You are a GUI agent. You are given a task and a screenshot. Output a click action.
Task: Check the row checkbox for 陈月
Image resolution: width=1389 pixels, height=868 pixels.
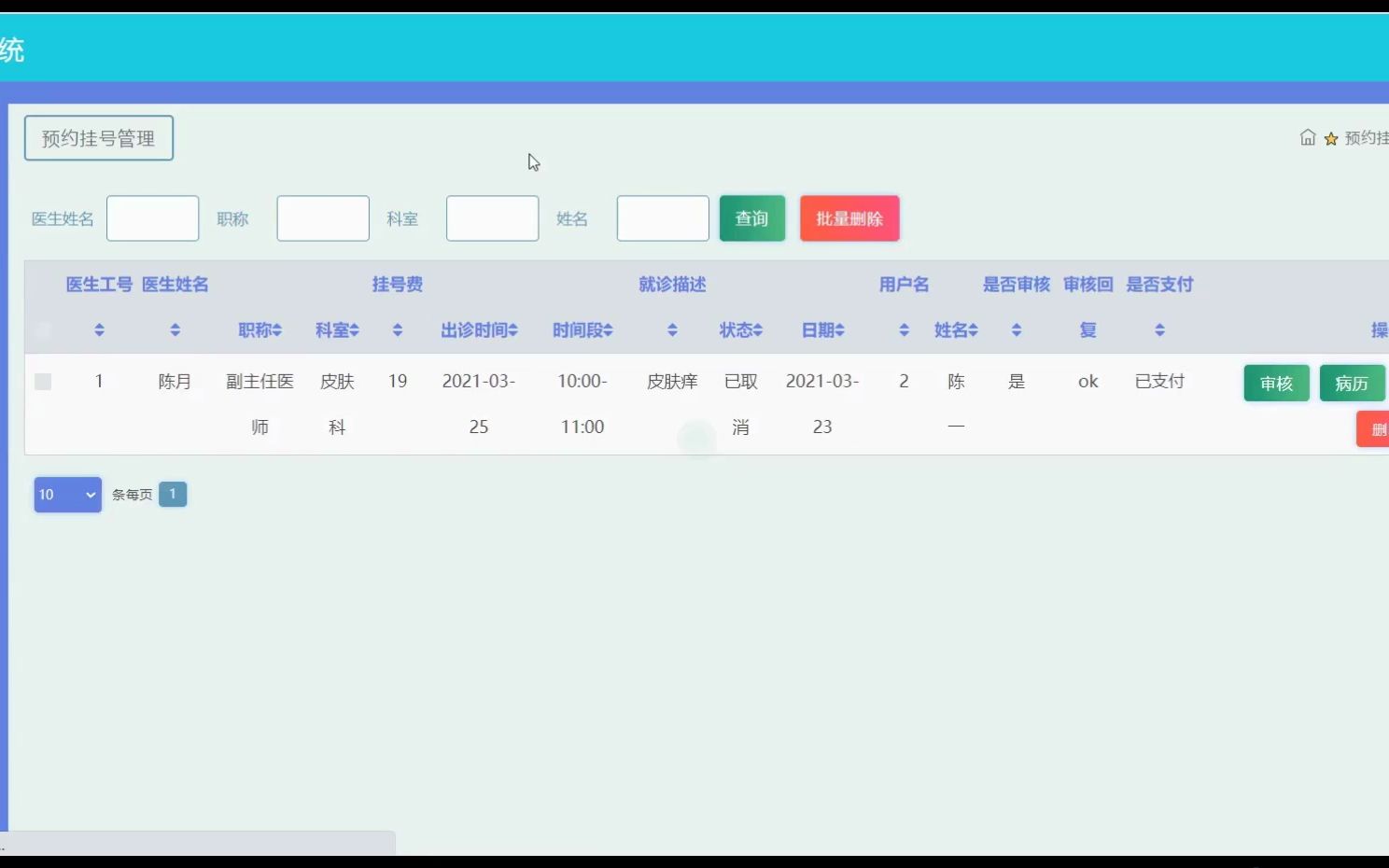coord(43,381)
